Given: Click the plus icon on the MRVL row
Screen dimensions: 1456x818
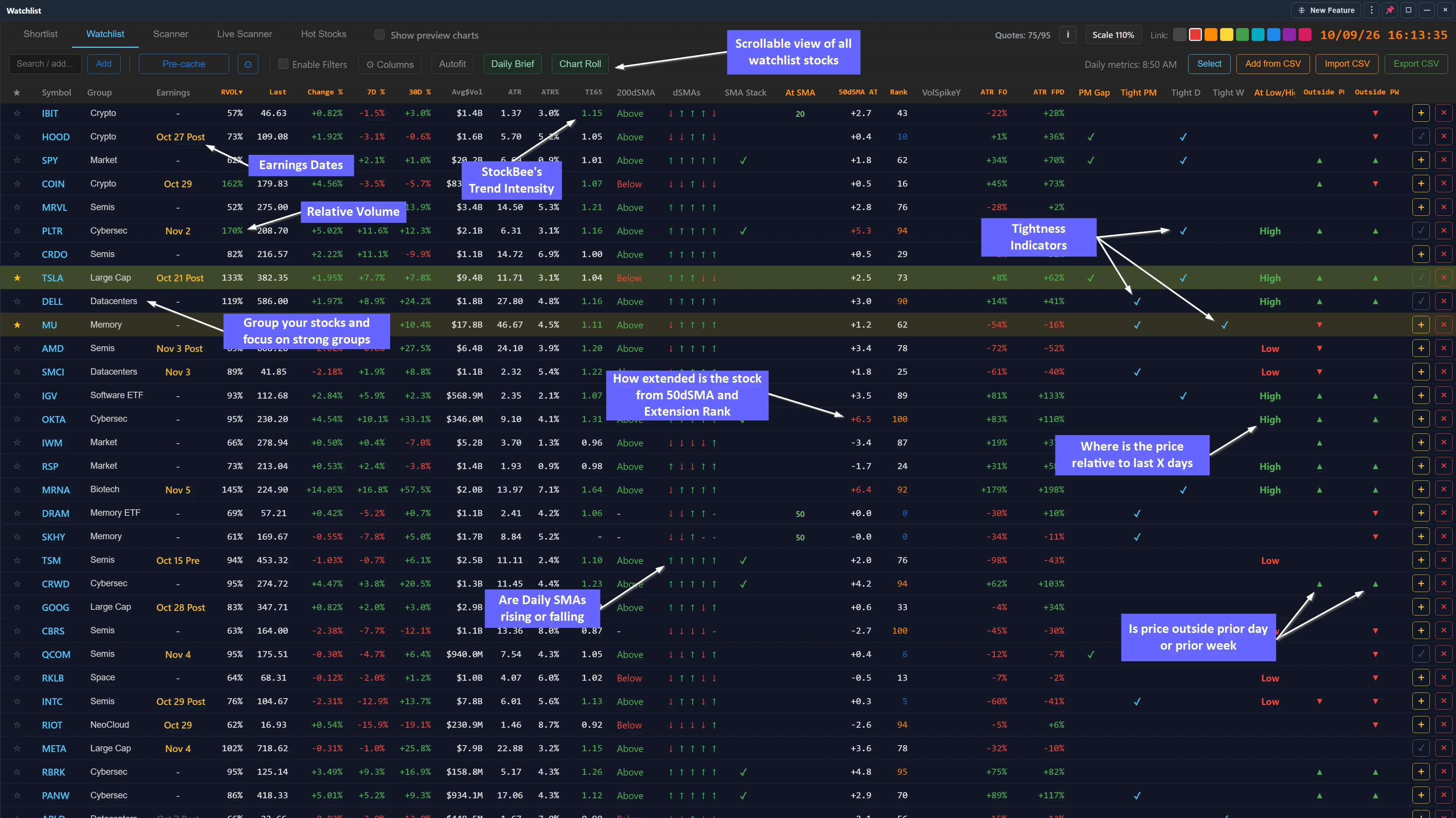Looking at the screenshot, I should tap(1421, 207).
